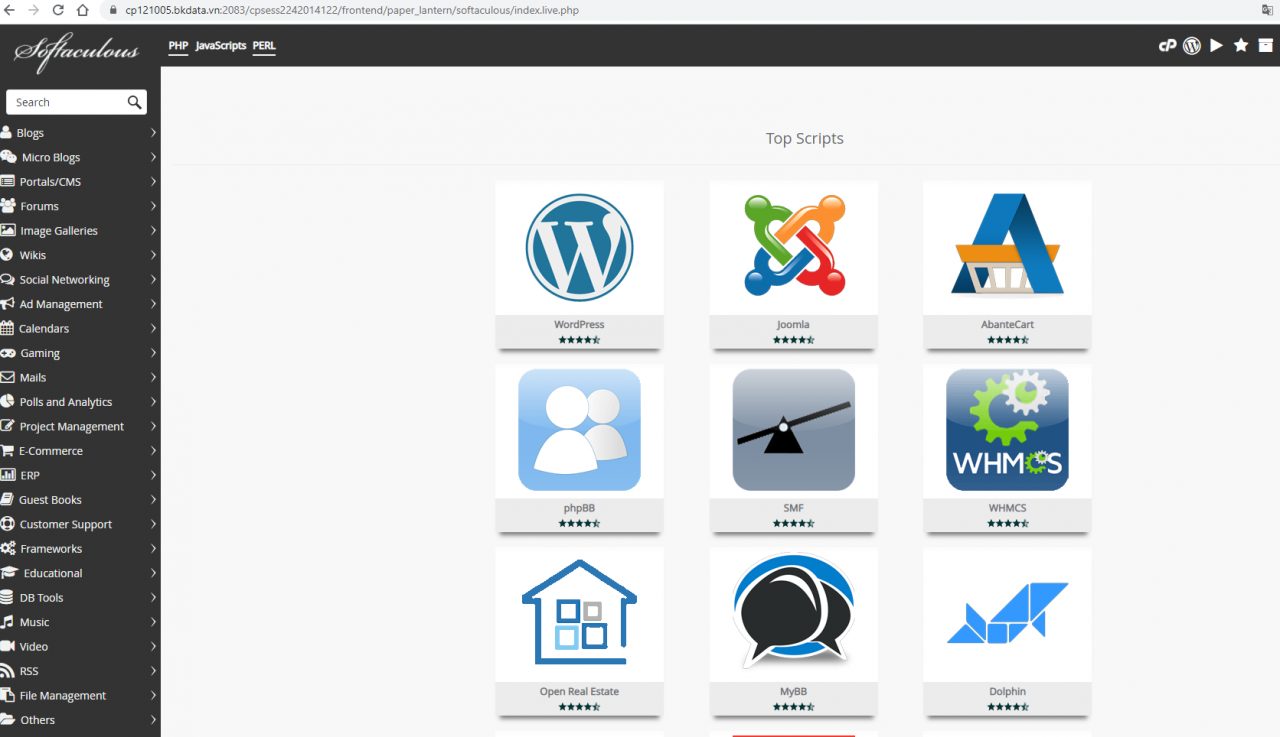Click the RSS feed icon
The height and width of the screenshot is (737, 1280).
pos(7,671)
